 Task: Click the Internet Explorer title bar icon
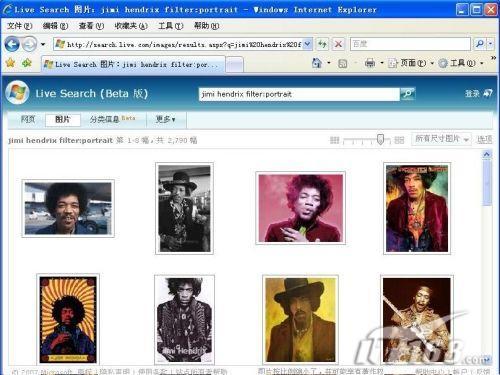7,9
